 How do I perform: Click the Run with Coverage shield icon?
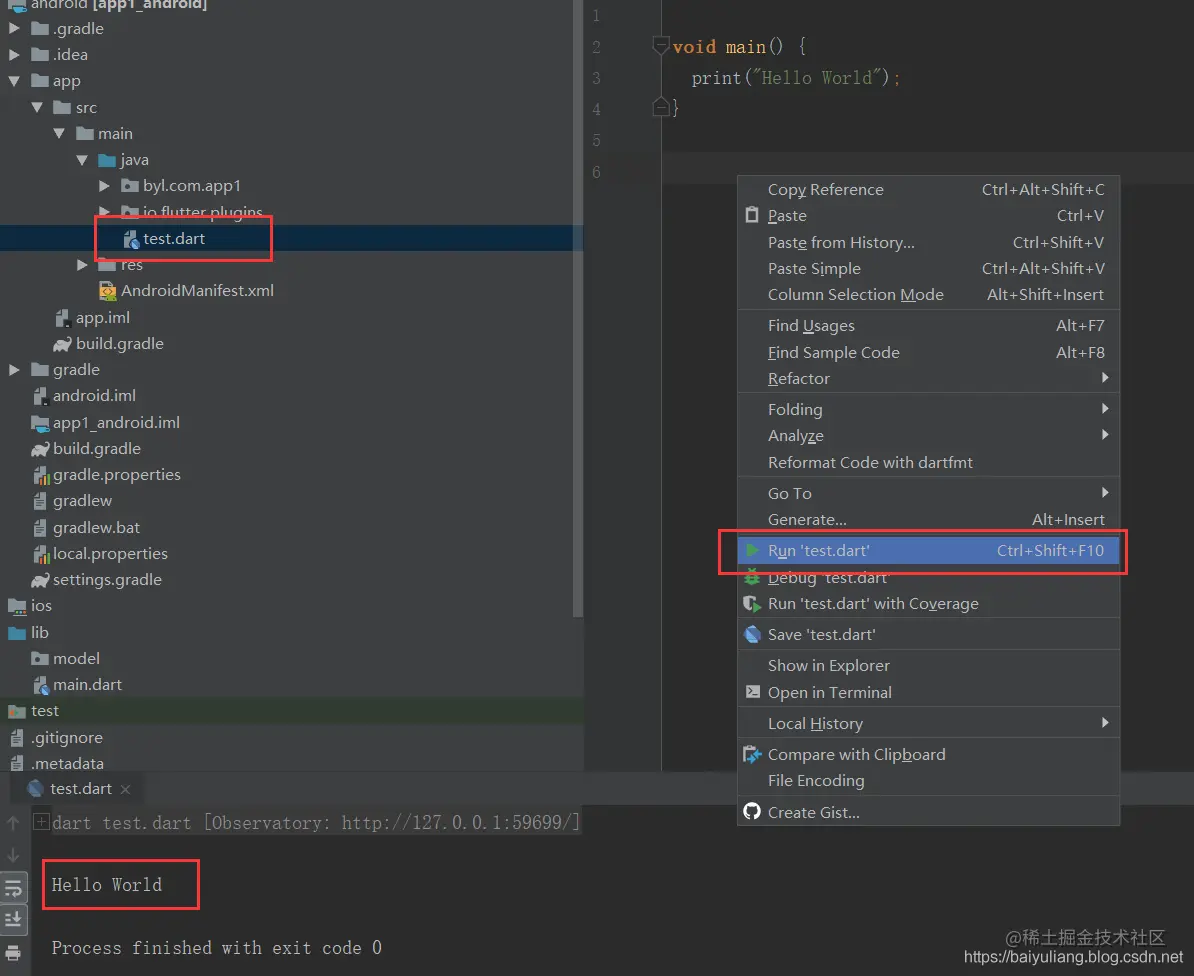click(x=752, y=604)
